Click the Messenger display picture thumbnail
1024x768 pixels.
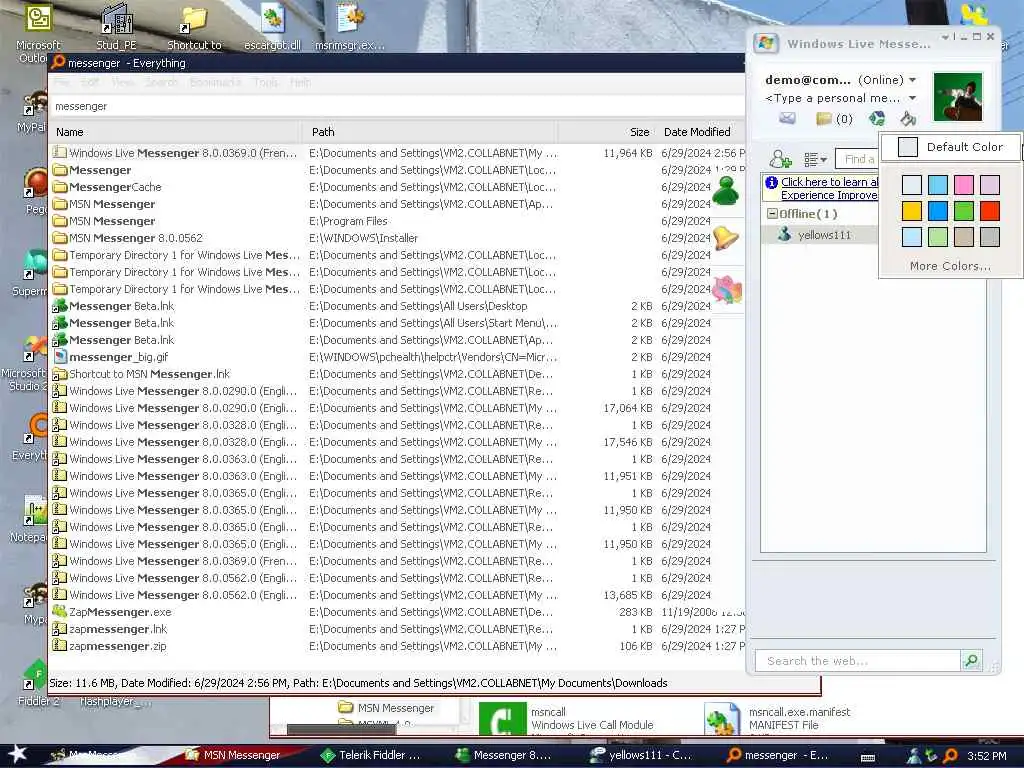957,97
